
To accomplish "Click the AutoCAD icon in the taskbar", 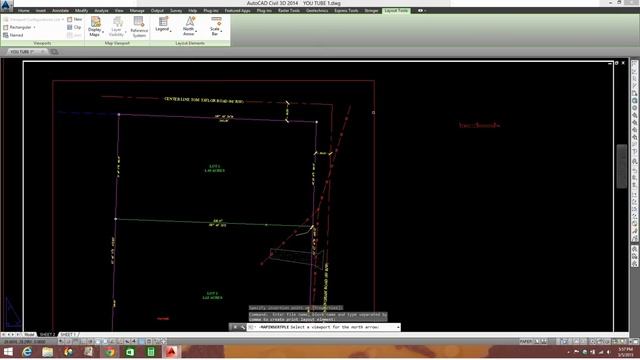I will (x=171, y=352).
